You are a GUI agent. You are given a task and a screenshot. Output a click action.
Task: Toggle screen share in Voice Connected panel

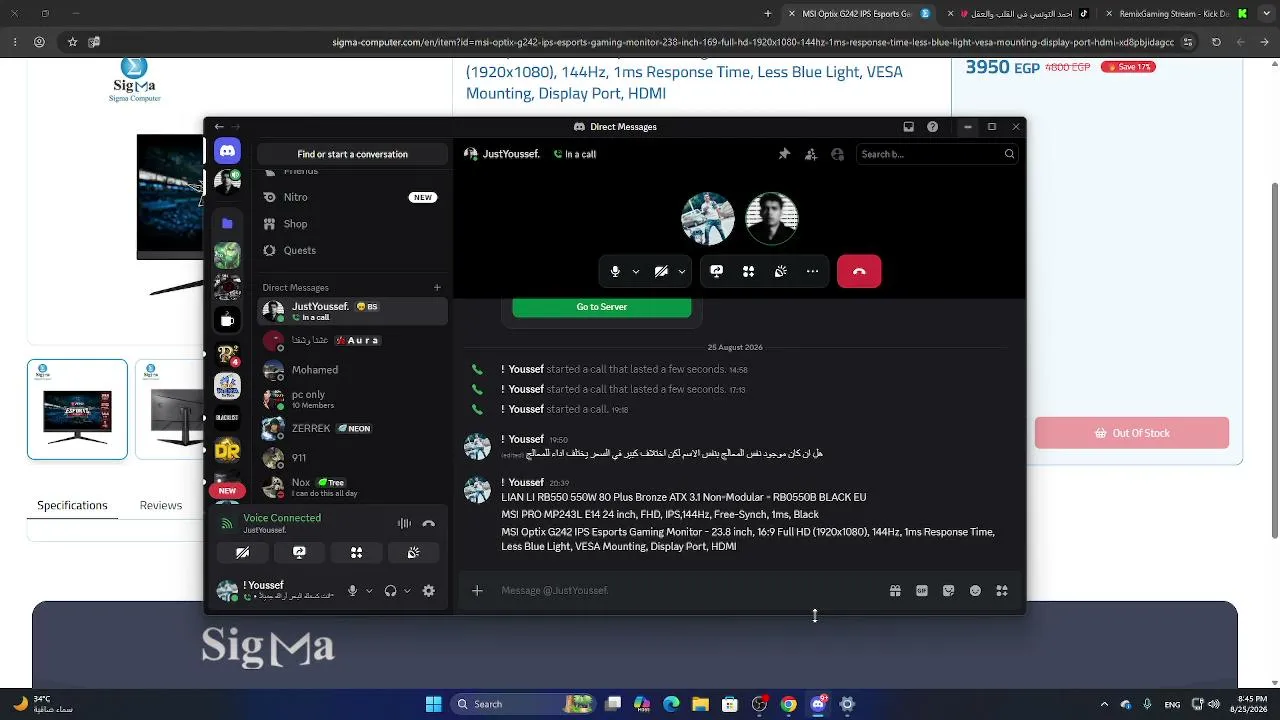tap(299, 552)
